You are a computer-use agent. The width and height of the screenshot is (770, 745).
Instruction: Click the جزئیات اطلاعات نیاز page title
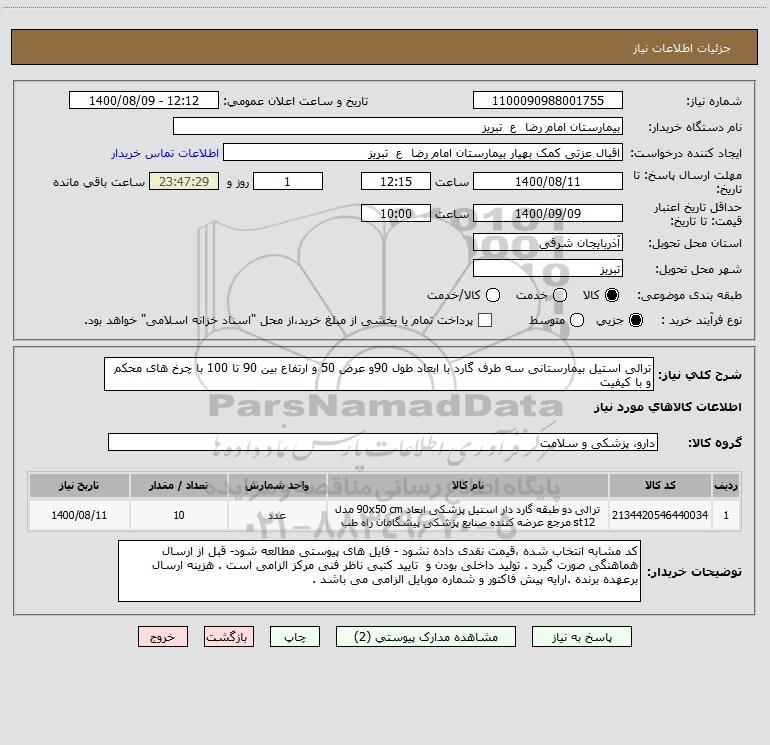pyautogui.click(x=682, y=48)
